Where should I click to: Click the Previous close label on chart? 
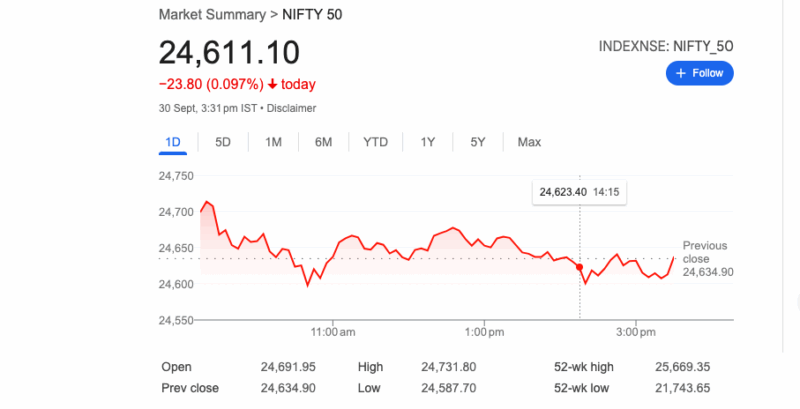click(x=705, y=252)
